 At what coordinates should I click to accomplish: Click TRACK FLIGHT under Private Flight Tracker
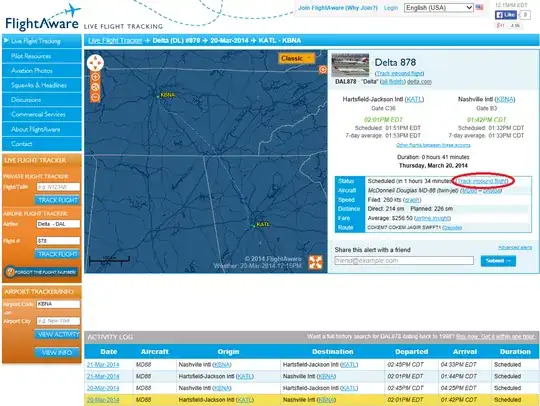click(58, 200)
